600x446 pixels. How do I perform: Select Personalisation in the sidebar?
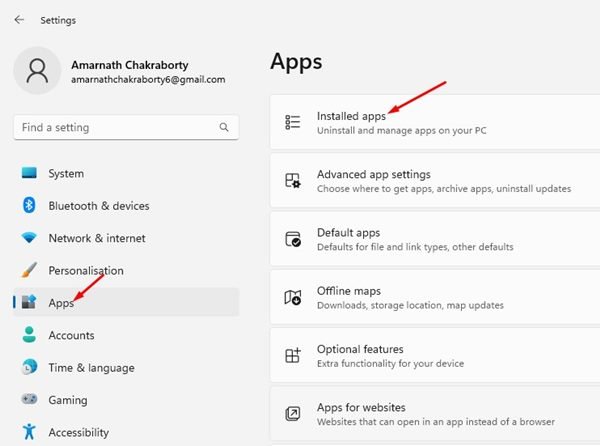126,270
